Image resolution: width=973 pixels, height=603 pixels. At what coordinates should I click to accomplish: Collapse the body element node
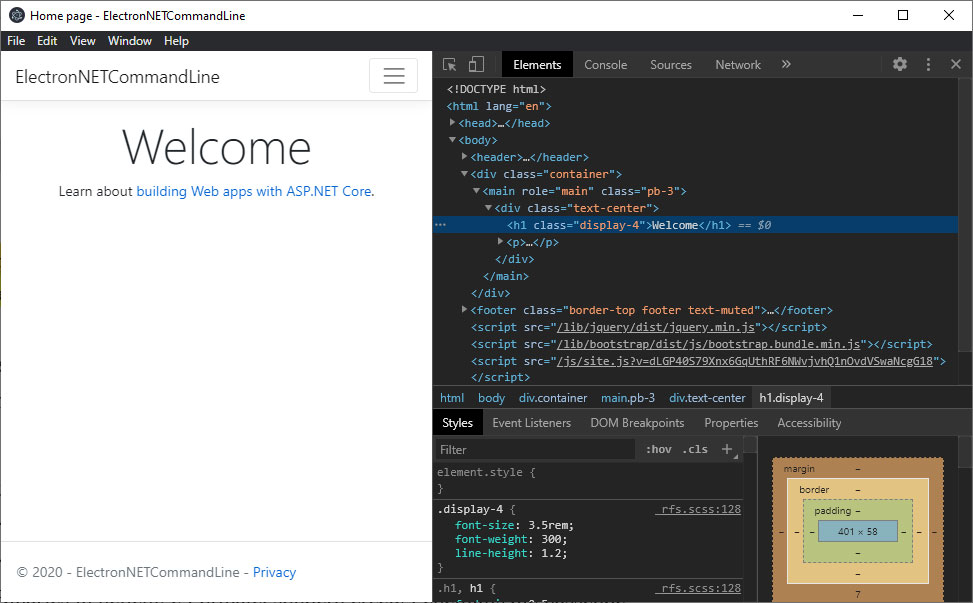452,140
